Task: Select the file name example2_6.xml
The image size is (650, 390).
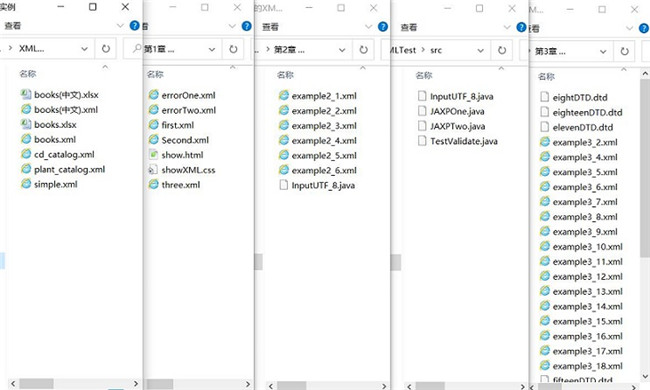Action: [x=324, y=170]
